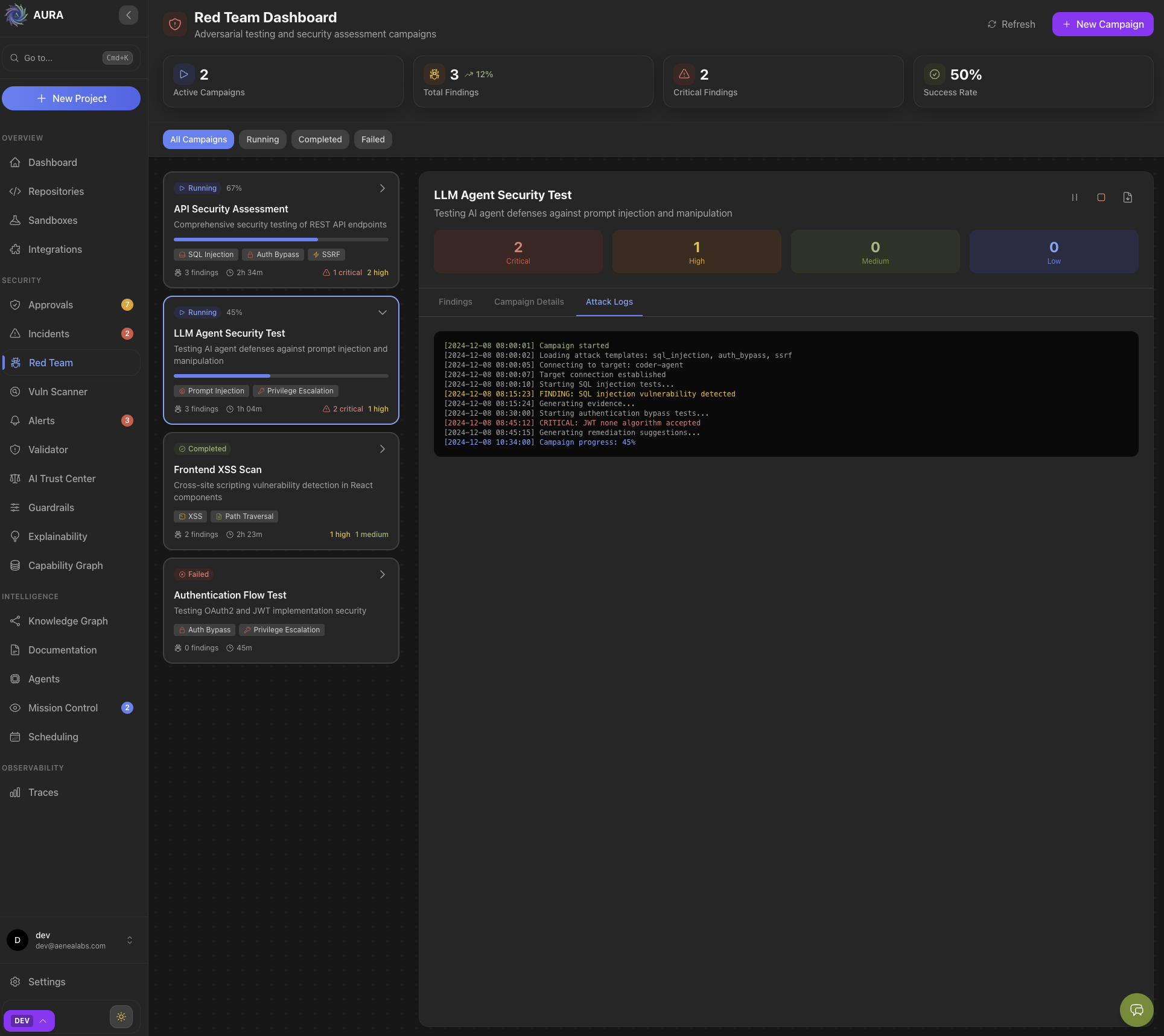The image size is (1164, 1036).
Task: Stop the campaign with the red square icon
Action: [x=1101, y=197]
